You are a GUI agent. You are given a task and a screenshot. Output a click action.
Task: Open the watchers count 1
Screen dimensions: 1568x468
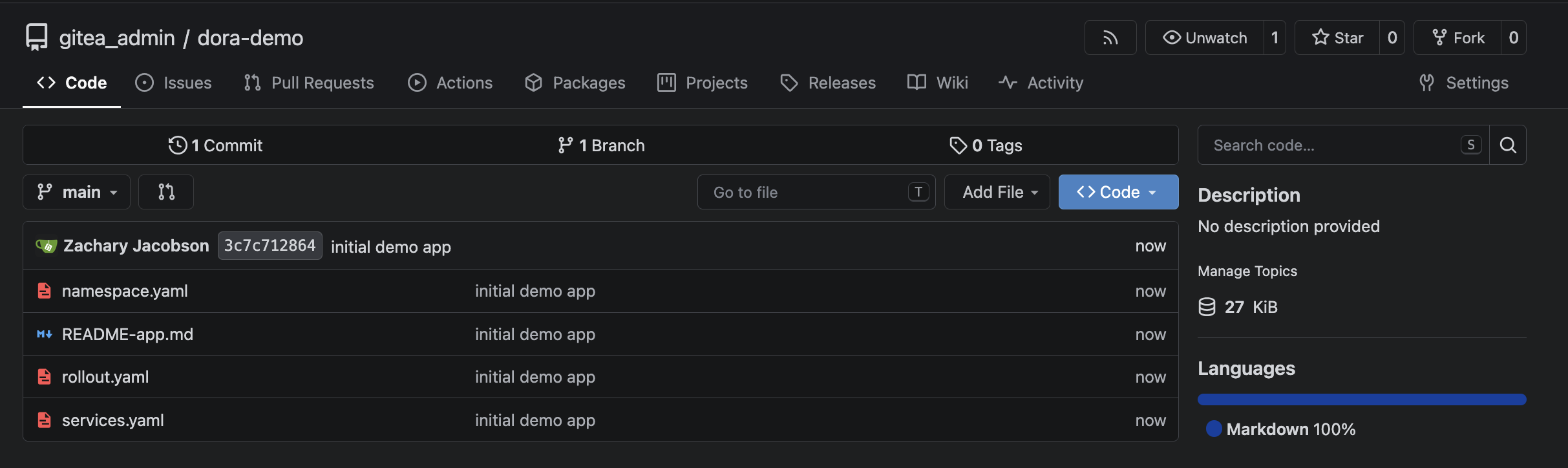[x=1275, y=37]
